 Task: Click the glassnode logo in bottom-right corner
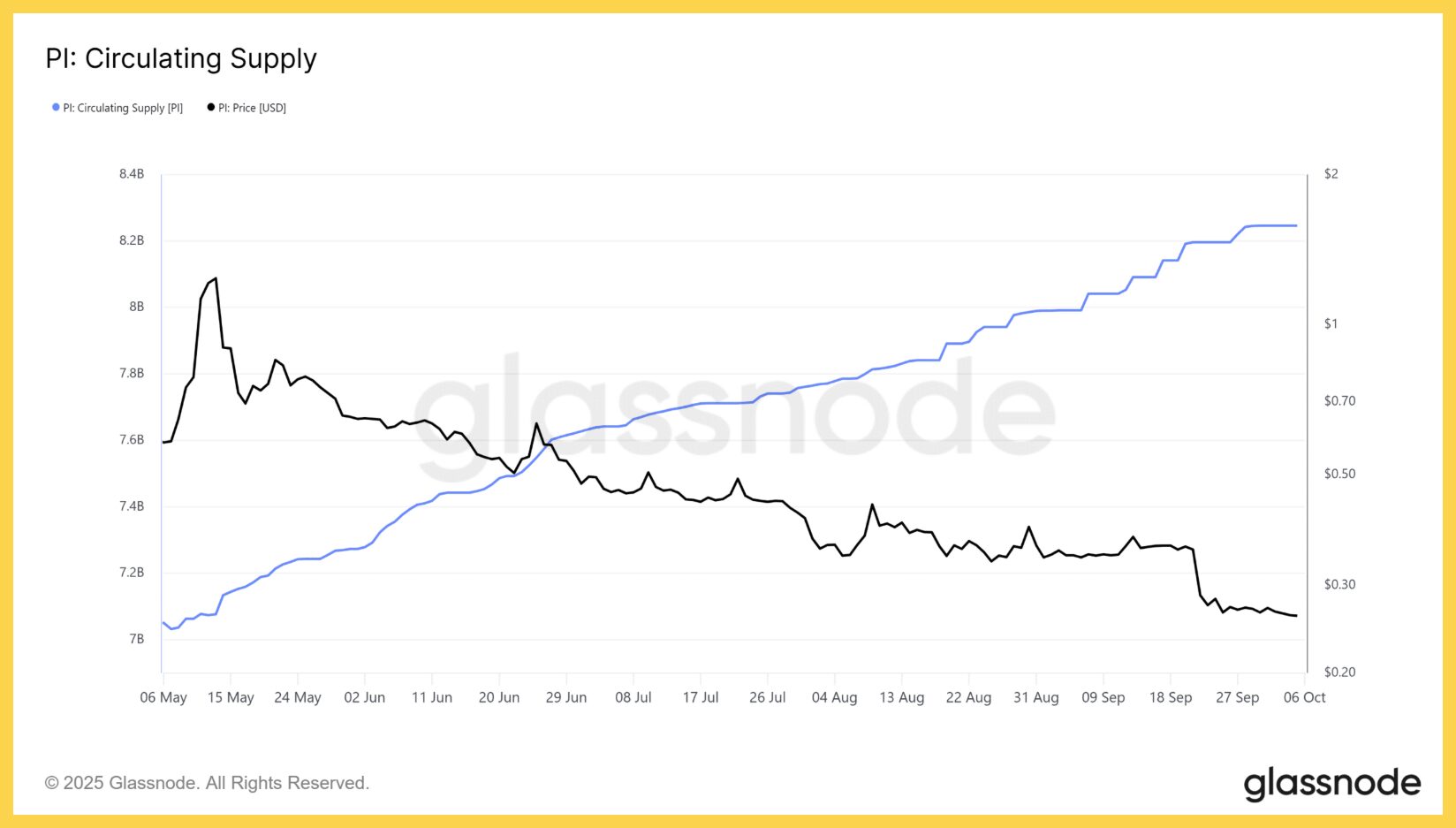(1331, 784)
